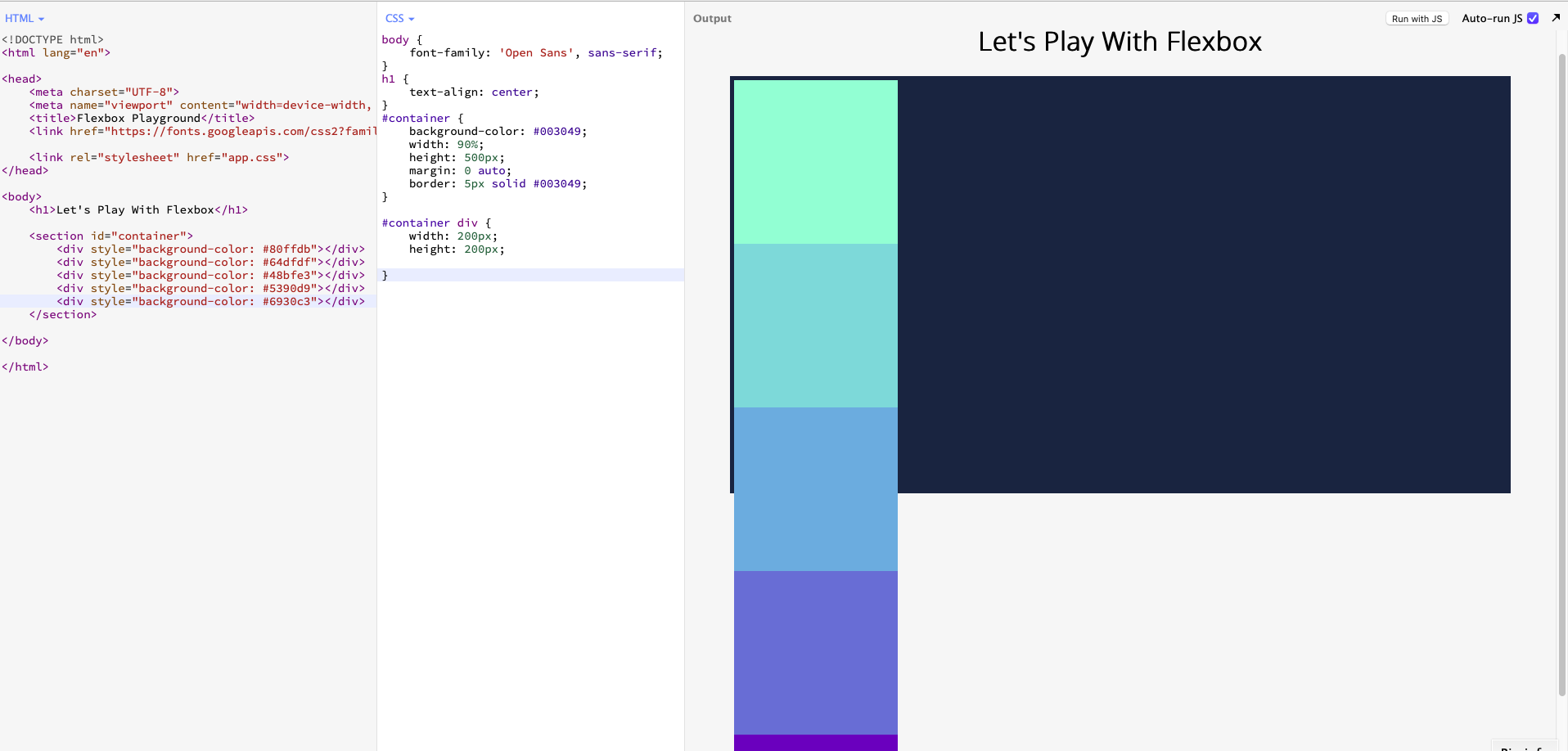The image size is (1568, 751).
Task: Click the teal second box in output
Action: [x=816, y=326]
